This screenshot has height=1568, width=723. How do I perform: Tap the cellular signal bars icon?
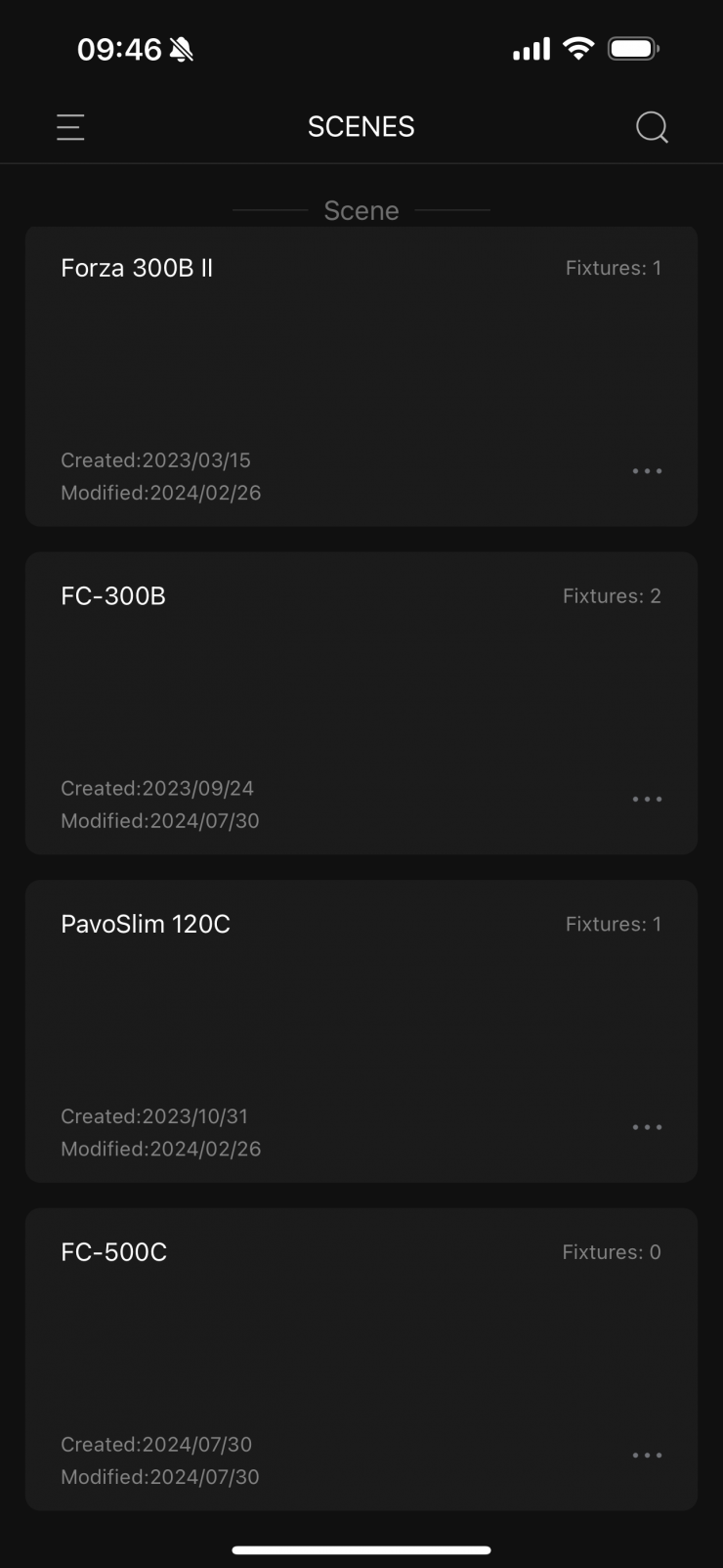tap(532, 49)
